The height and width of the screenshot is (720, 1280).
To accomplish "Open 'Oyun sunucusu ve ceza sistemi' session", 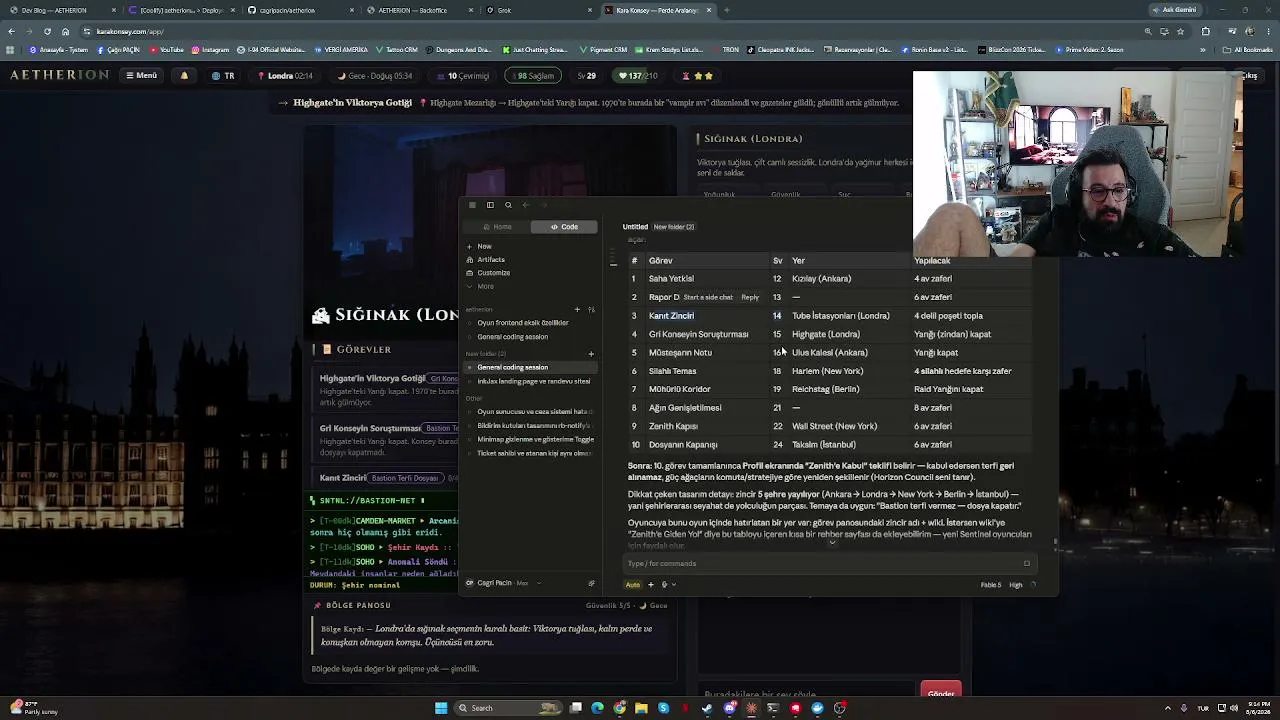I will coord(535,412).
